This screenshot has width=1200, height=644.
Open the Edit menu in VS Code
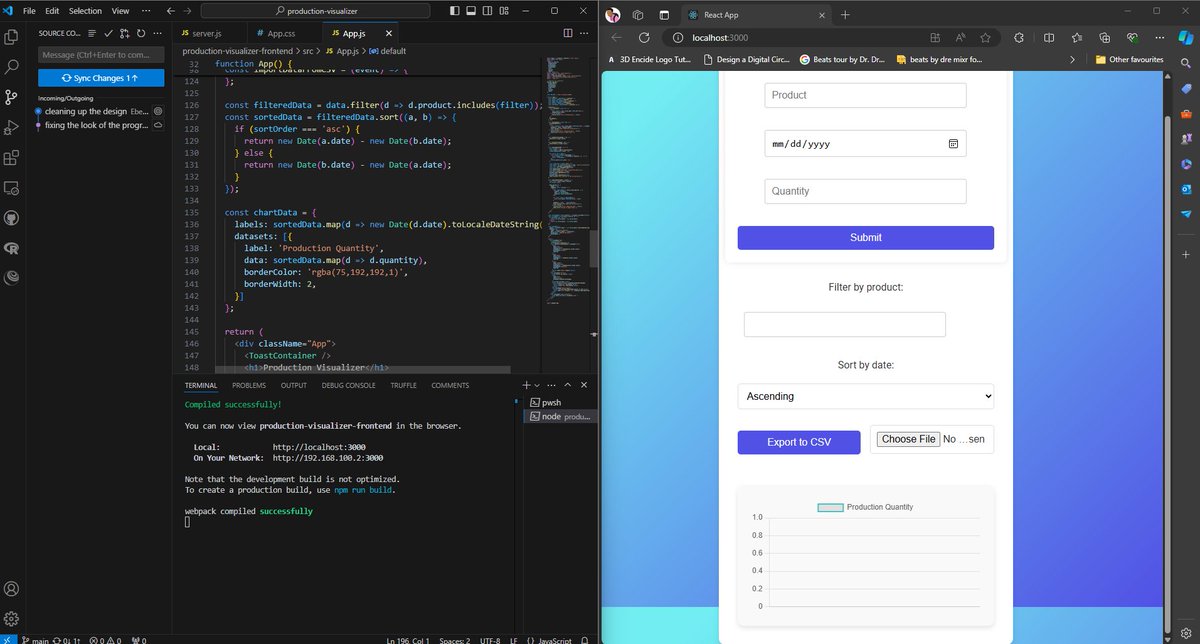click(x=52, y=10)
